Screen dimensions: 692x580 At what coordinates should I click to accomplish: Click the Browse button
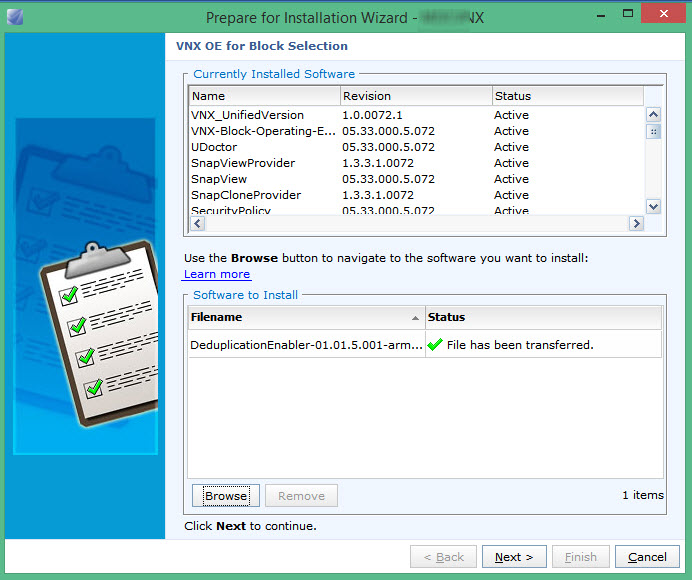pos(226,496)
